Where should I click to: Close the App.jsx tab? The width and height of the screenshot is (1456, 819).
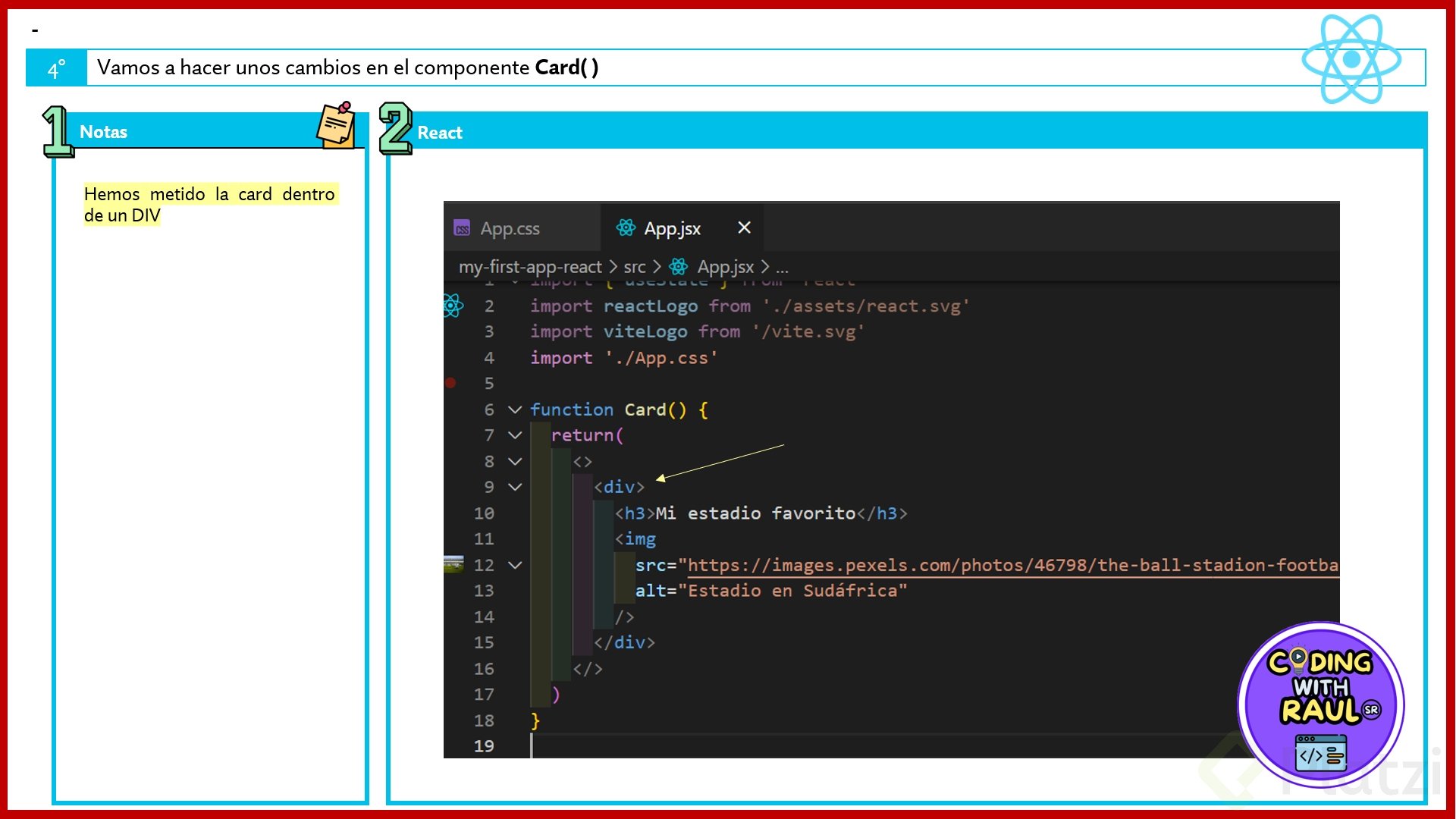click(x=744, y=227)
